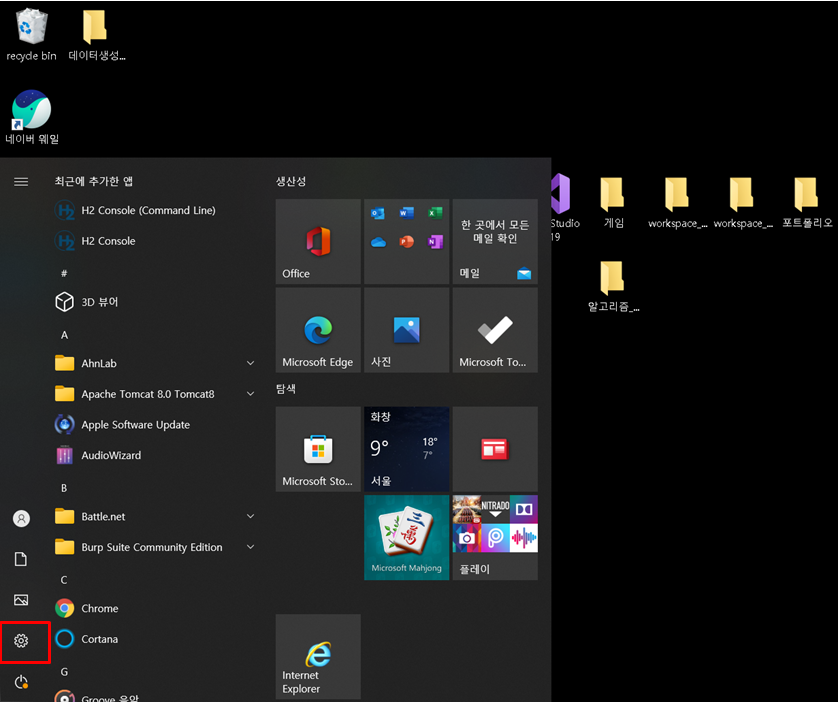Click the 최근에 추가한 앱 heading

94,181
